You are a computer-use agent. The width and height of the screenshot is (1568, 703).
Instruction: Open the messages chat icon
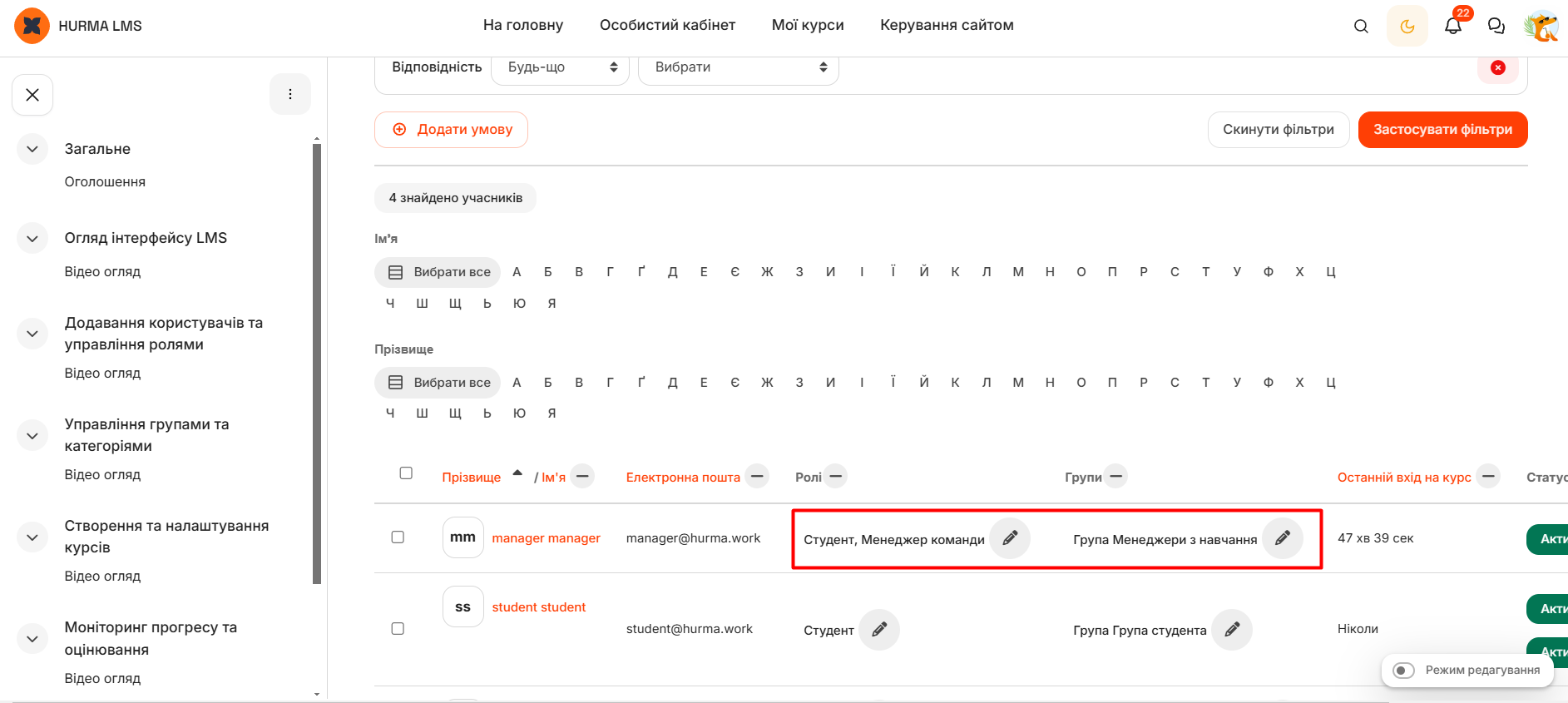1496,26
